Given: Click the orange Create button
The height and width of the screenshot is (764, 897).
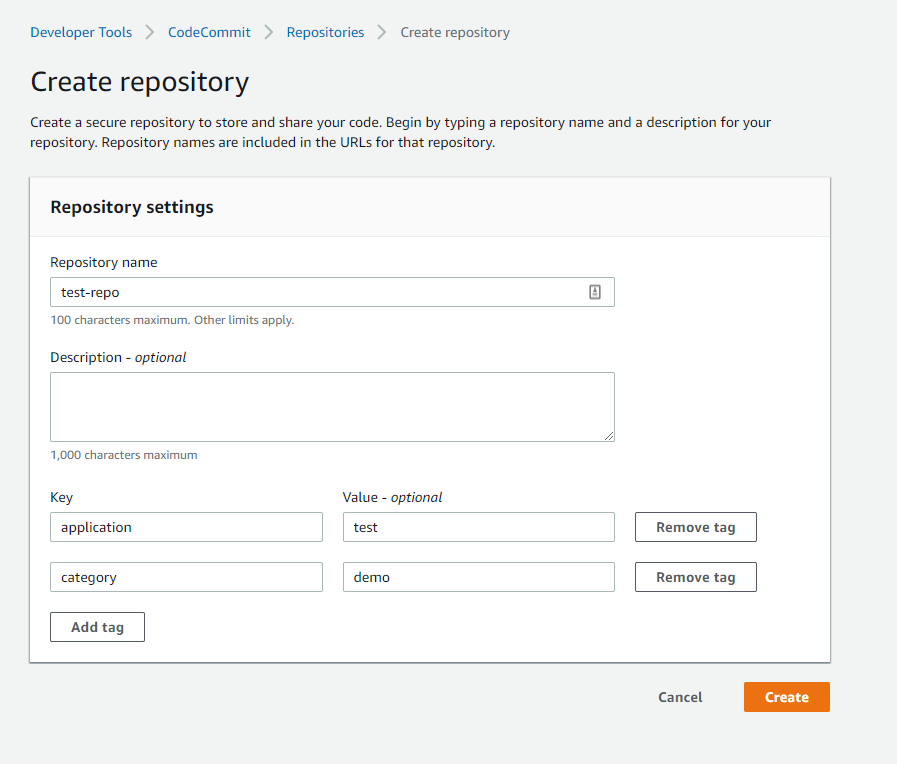Looking at the screenshot, I should [786, 697].
